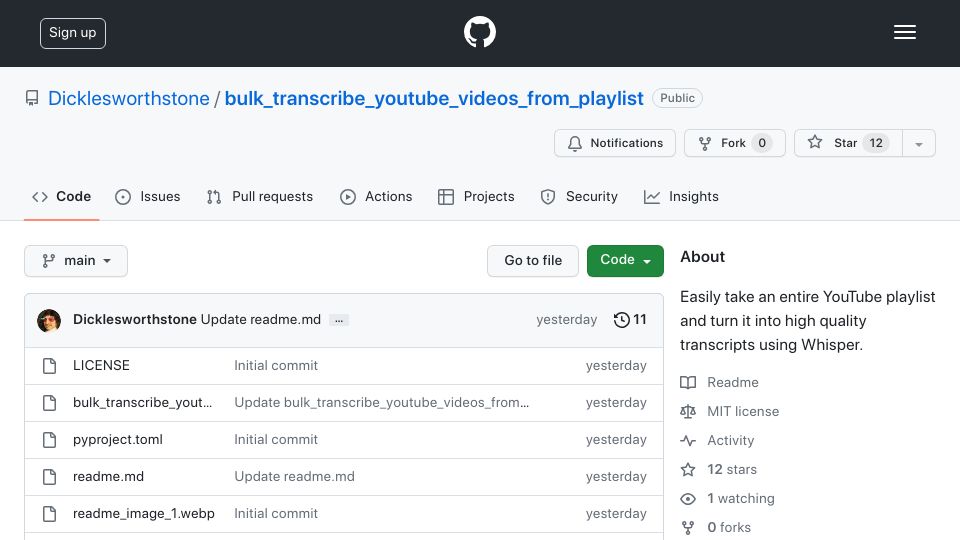
Task: Open the LICENSE file
Action: click(101, 366)
